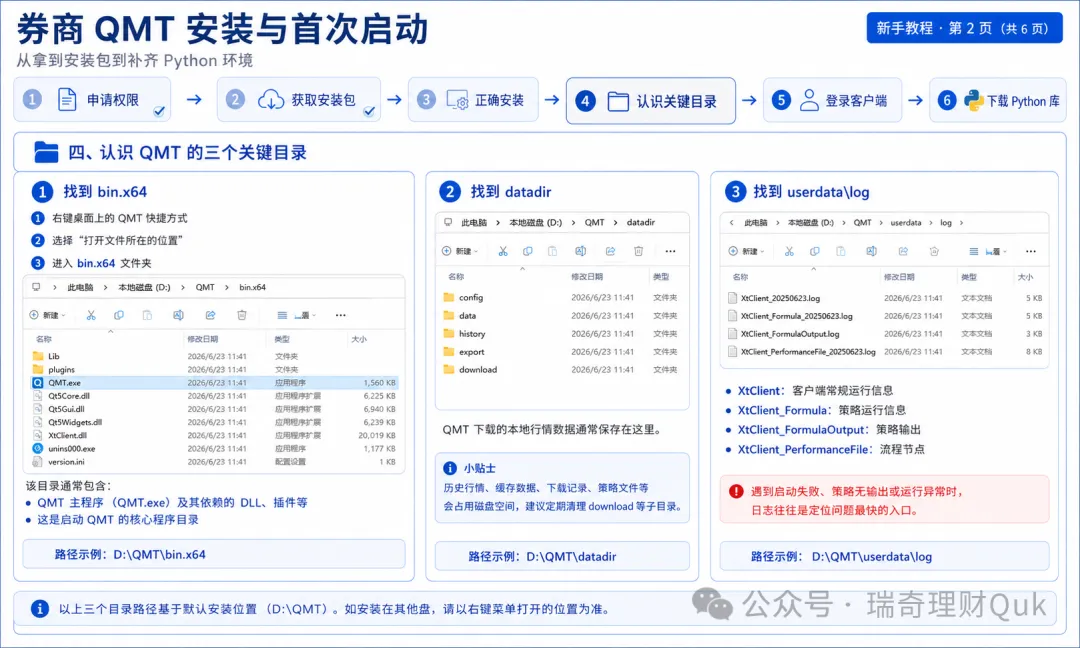Click Share icon in datadir explorer toolbar
1080x648 pixels.
click(610, 251)
